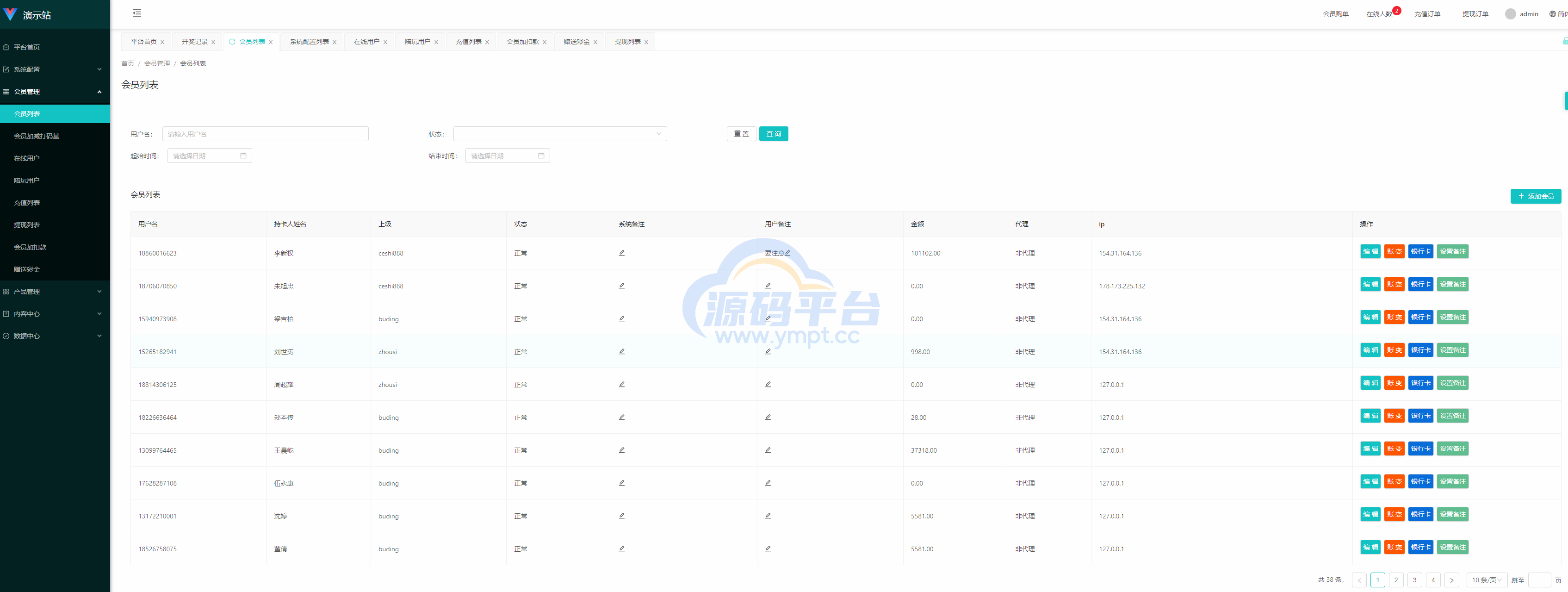The image size is (1568, 592).
Task: Click 要注意 user remark text
Action: 774,253
